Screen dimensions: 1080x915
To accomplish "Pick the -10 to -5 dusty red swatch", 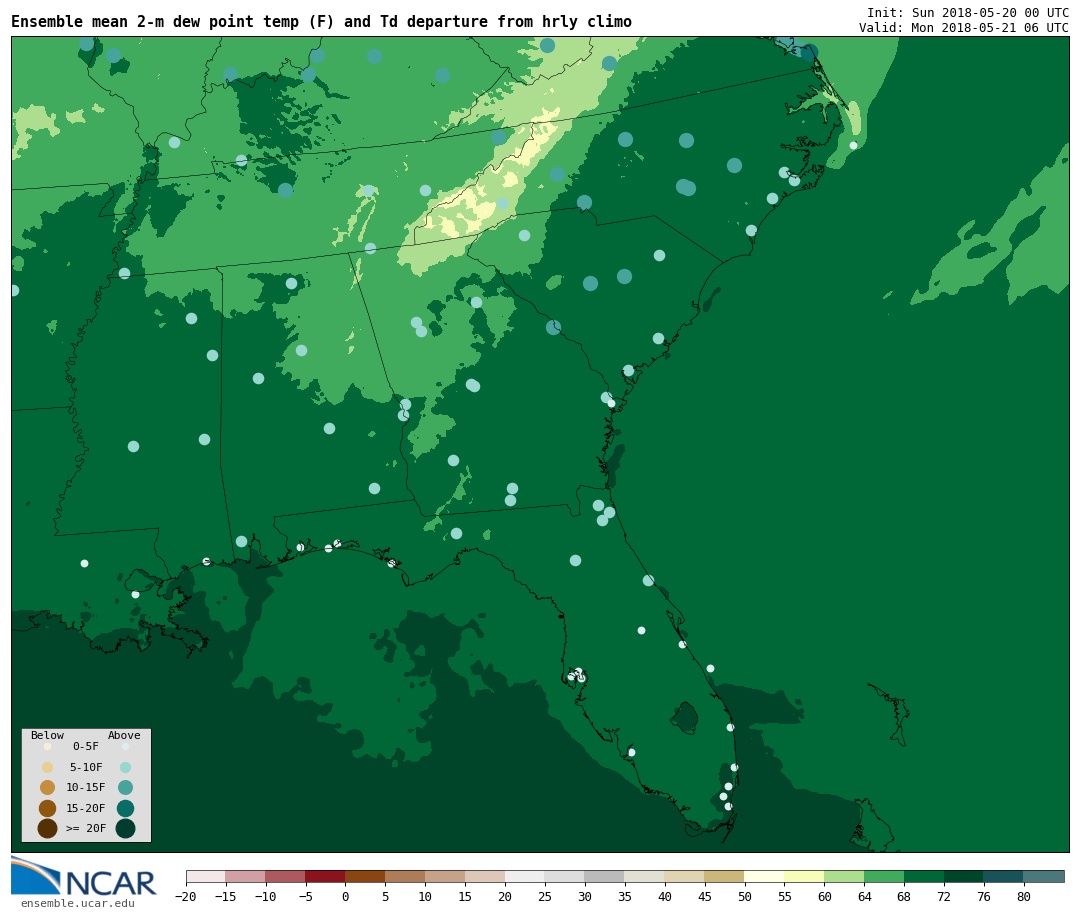I will coord(286,876).
